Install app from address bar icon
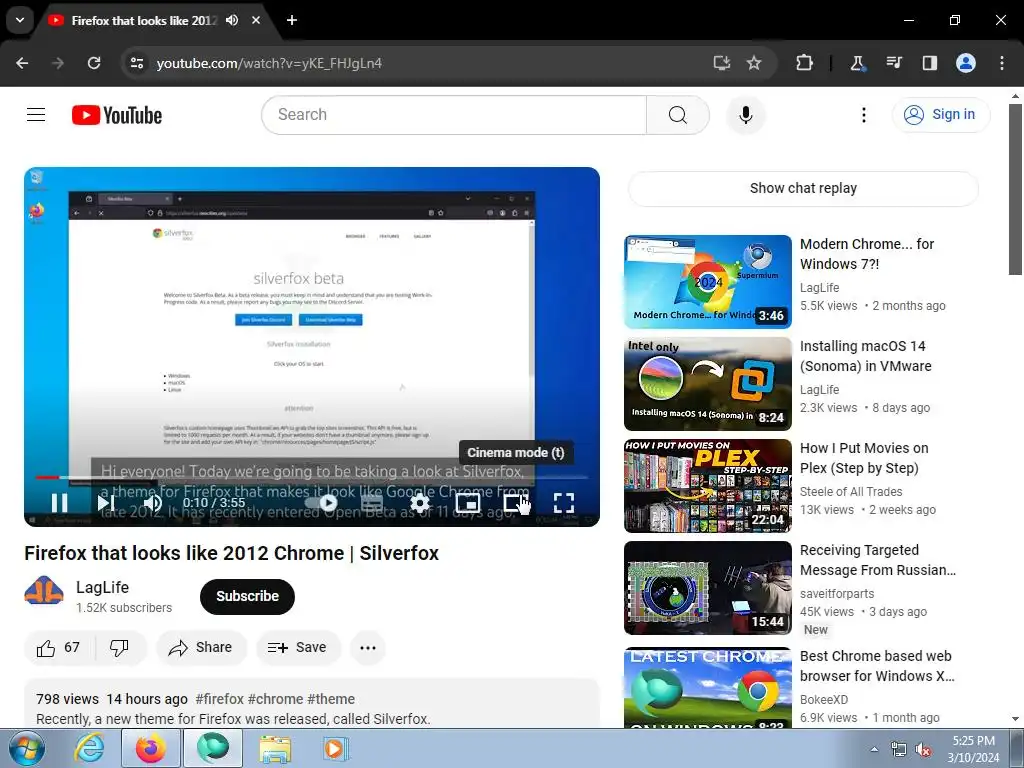 coord(722,63)
